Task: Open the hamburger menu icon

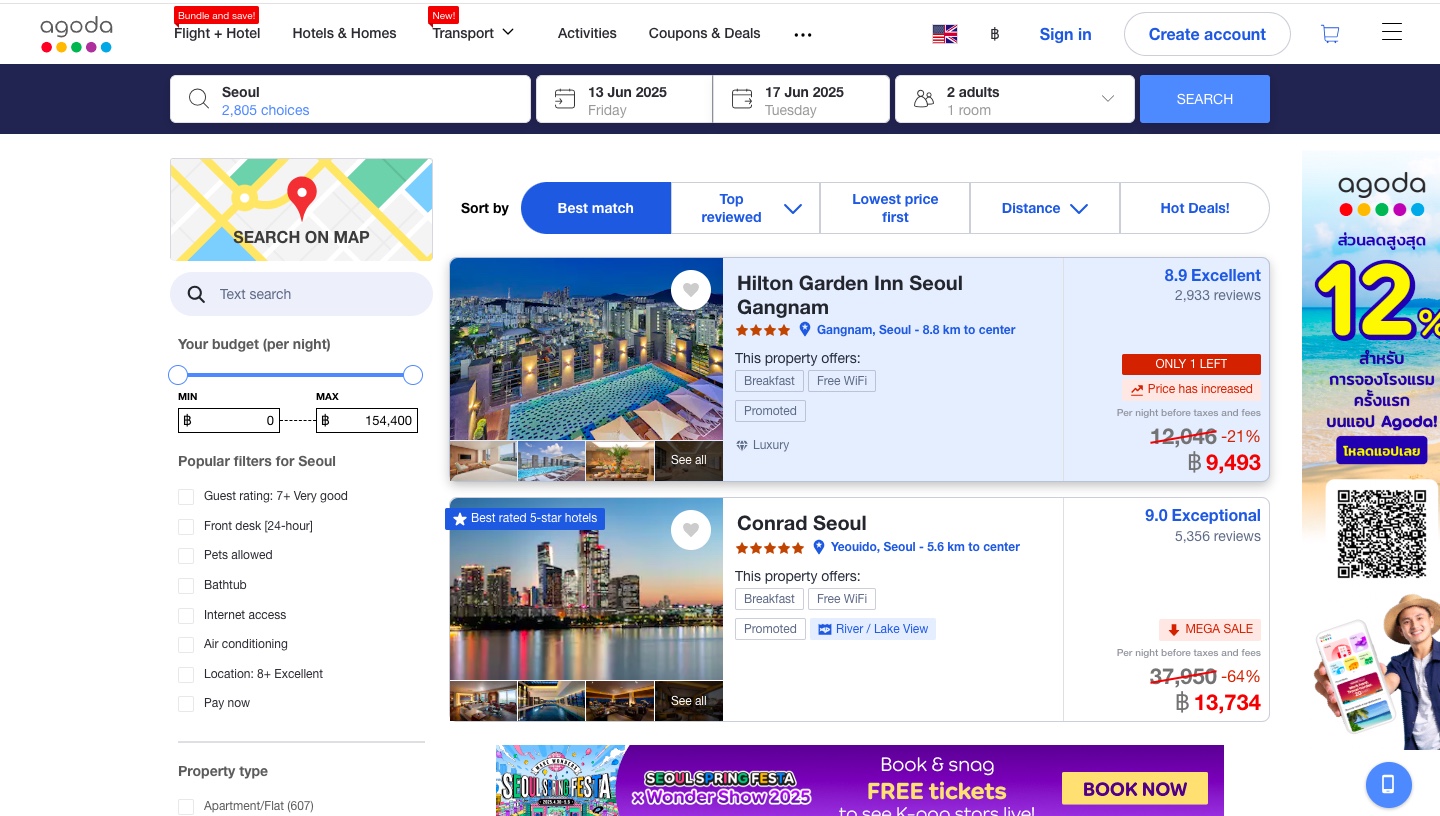Action: pyautogui.click(x=1391, y=33)
